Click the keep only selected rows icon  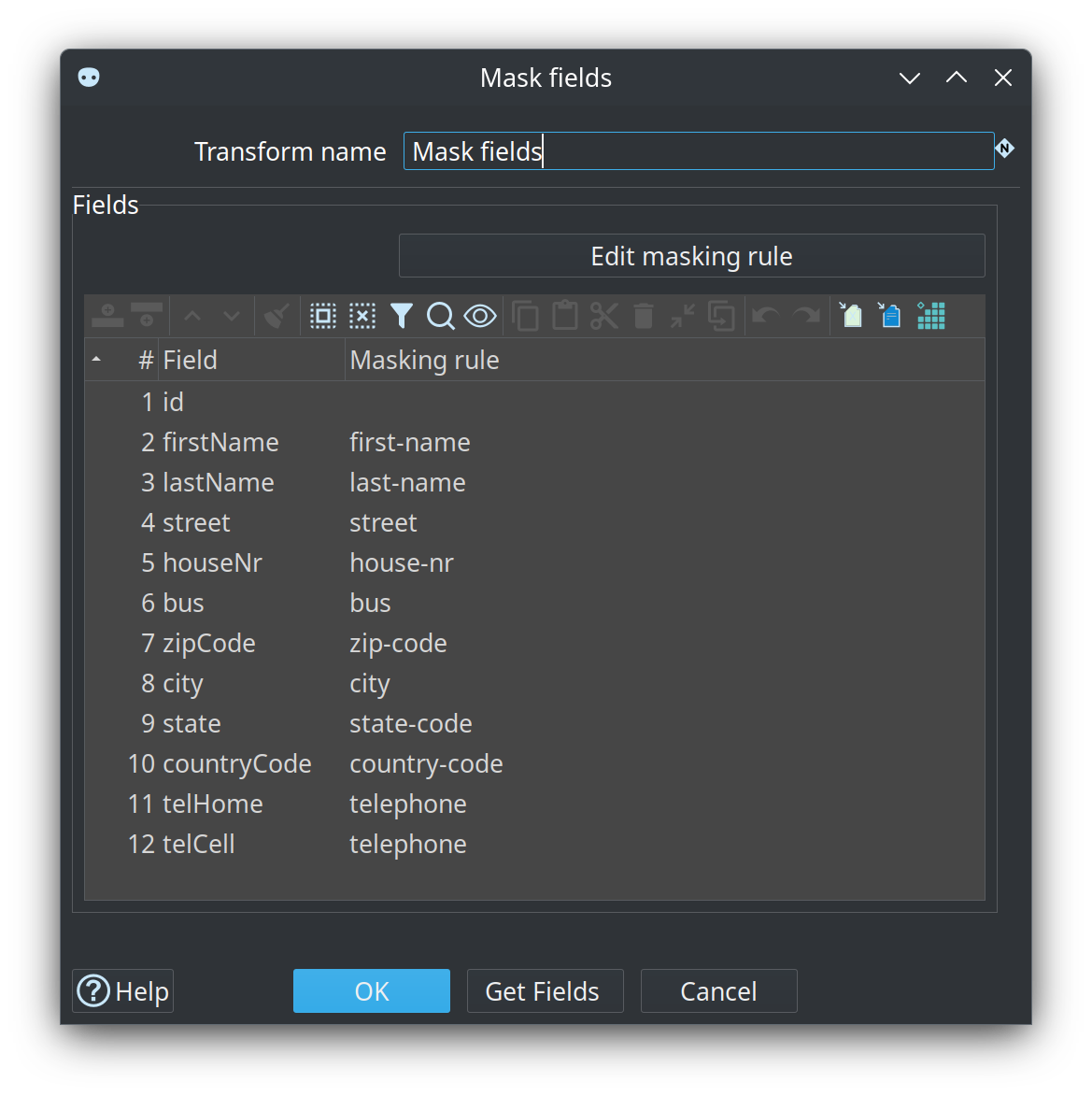click(682, 316)
